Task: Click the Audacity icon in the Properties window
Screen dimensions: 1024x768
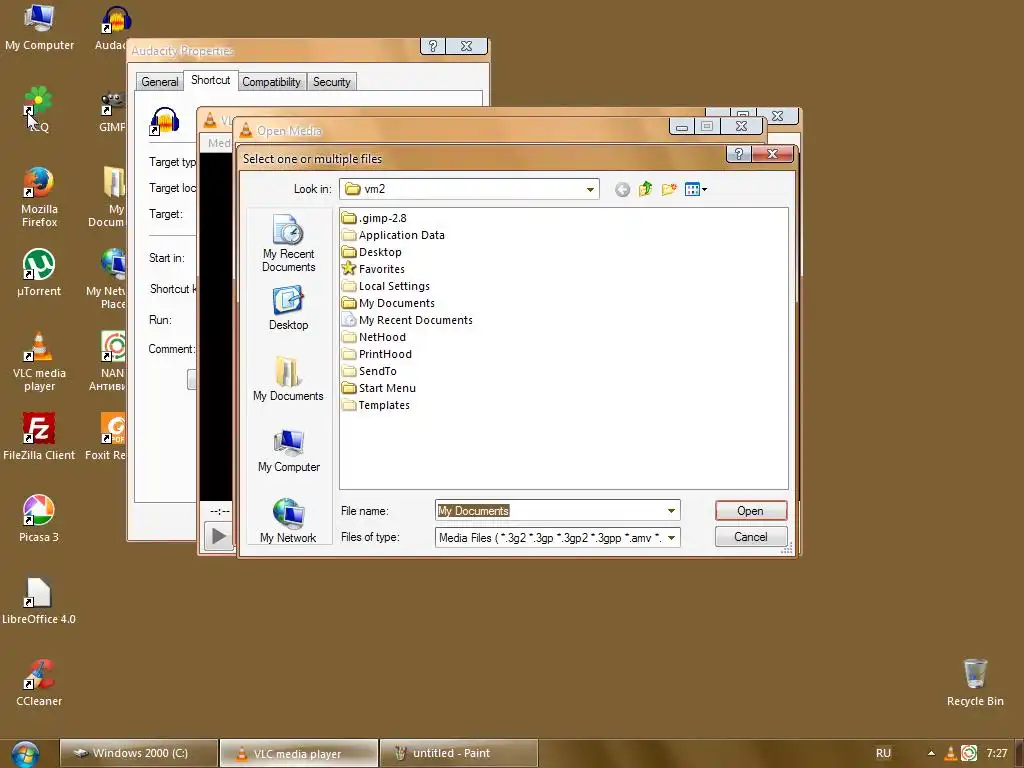Action: pyautogui.click(x=164, y=121)
